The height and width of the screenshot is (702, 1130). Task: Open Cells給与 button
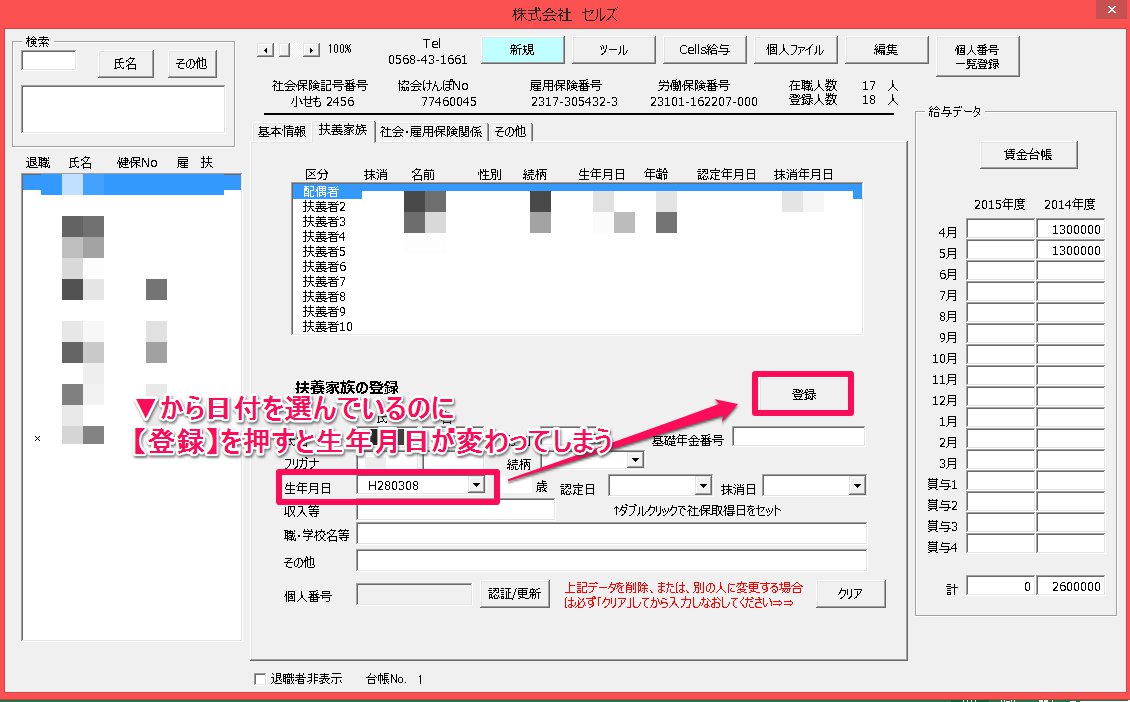point(704,50)
